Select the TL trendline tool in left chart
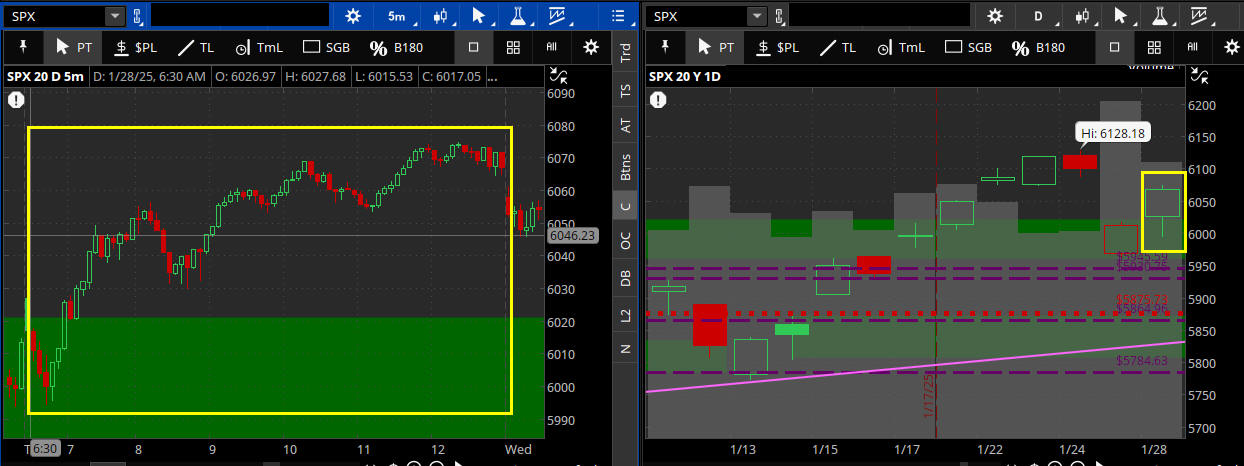 point(195,47)
